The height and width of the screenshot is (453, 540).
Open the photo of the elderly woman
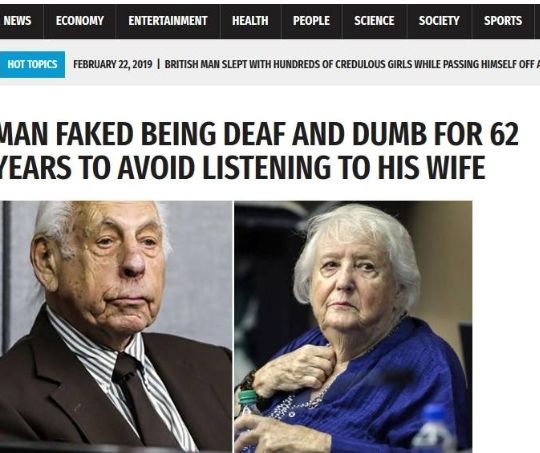pos(353,327)
